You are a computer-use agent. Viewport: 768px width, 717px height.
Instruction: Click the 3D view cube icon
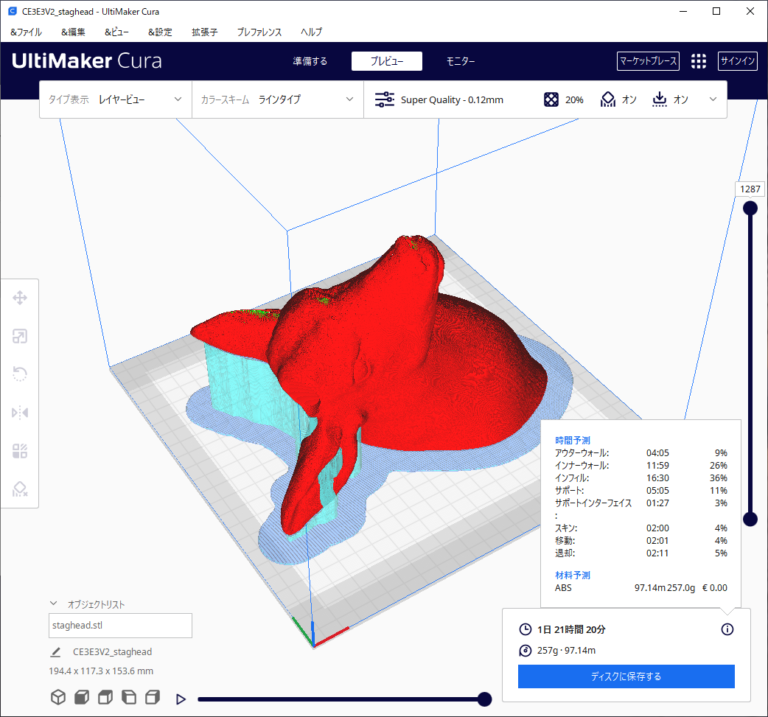tap(59, 697)
